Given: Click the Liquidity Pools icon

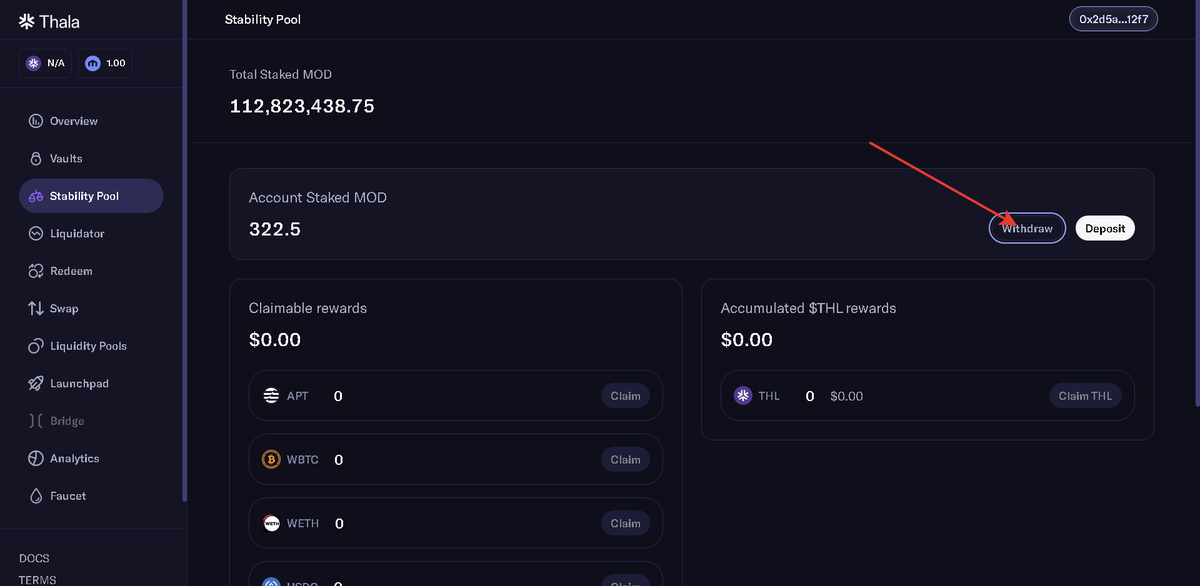Looking at the screenshot, I should pos(36,346).
